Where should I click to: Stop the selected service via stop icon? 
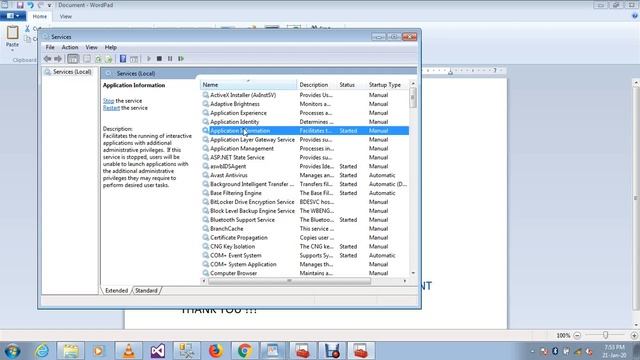pos(159,59)
